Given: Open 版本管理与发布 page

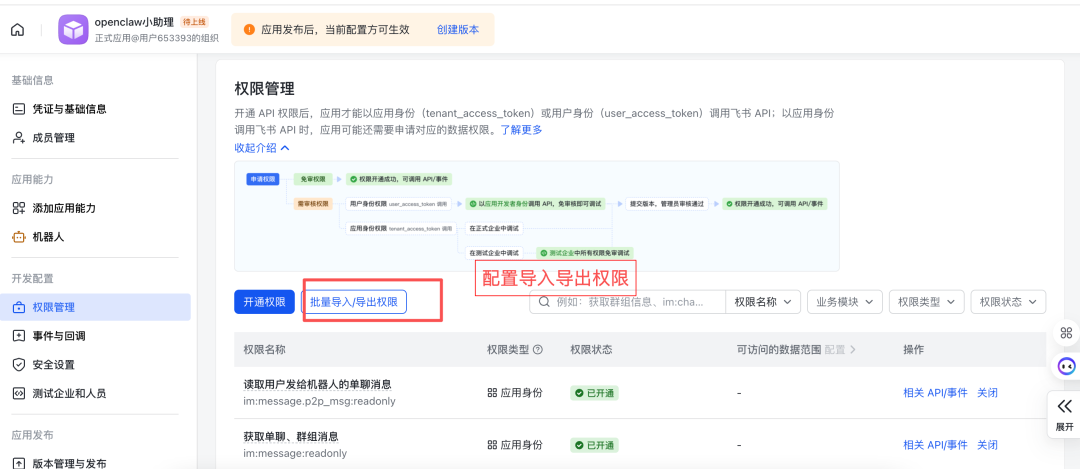Looking at the screenshot, I should point(69,463).
